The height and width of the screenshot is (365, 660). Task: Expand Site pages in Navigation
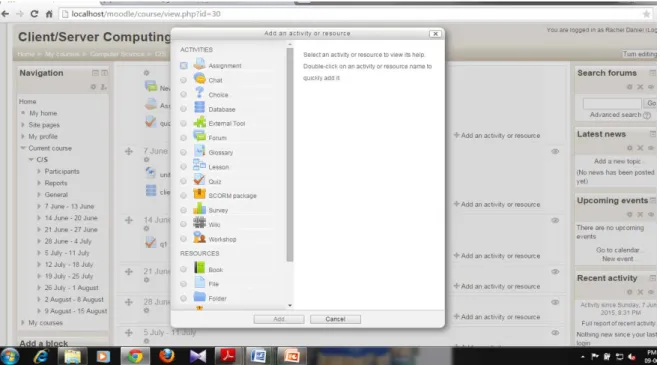tap(23, 125)
